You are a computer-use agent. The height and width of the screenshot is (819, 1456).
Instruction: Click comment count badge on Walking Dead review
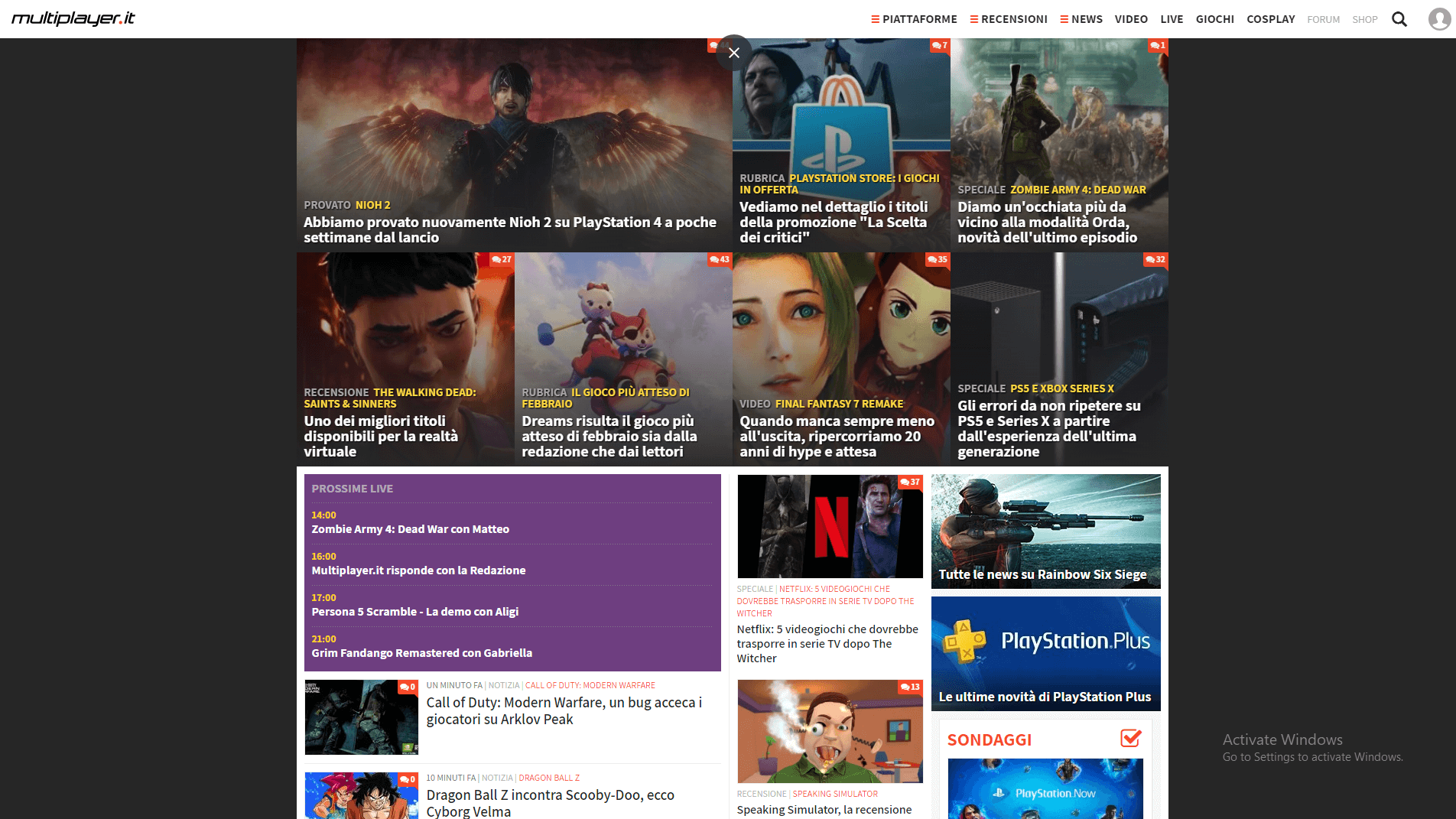click(502, 260)
